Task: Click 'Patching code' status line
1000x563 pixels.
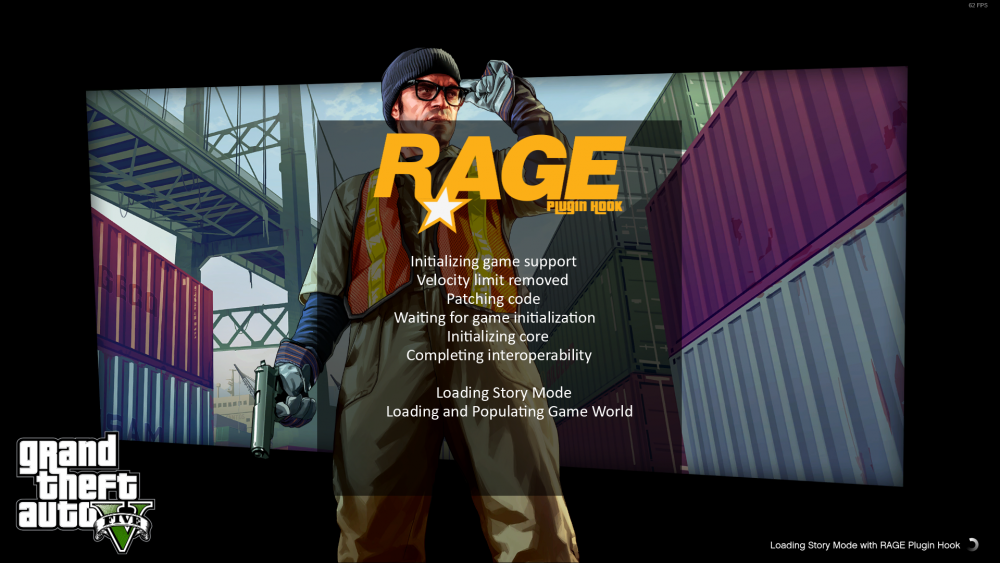Action: pos(493,298)
